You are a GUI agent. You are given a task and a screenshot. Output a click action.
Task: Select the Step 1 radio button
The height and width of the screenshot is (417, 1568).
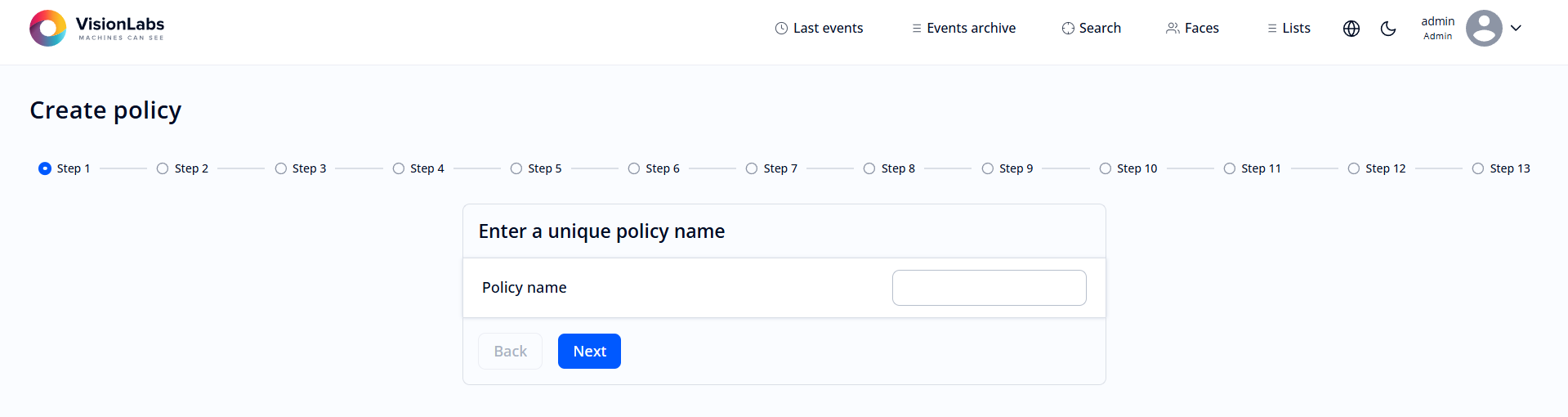[45, 168]
